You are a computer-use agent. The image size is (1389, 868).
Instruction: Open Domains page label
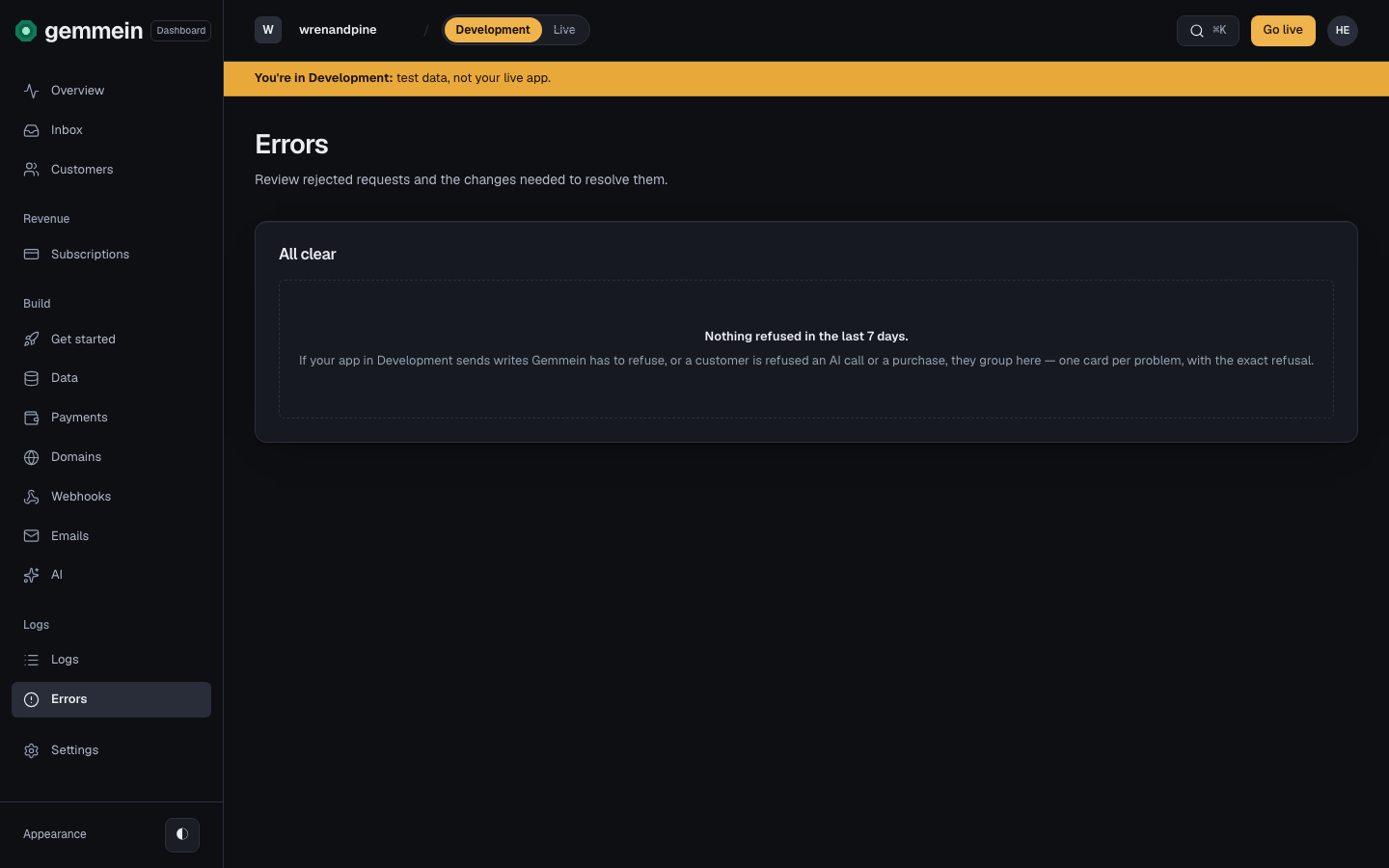click(x=76, y=457)
